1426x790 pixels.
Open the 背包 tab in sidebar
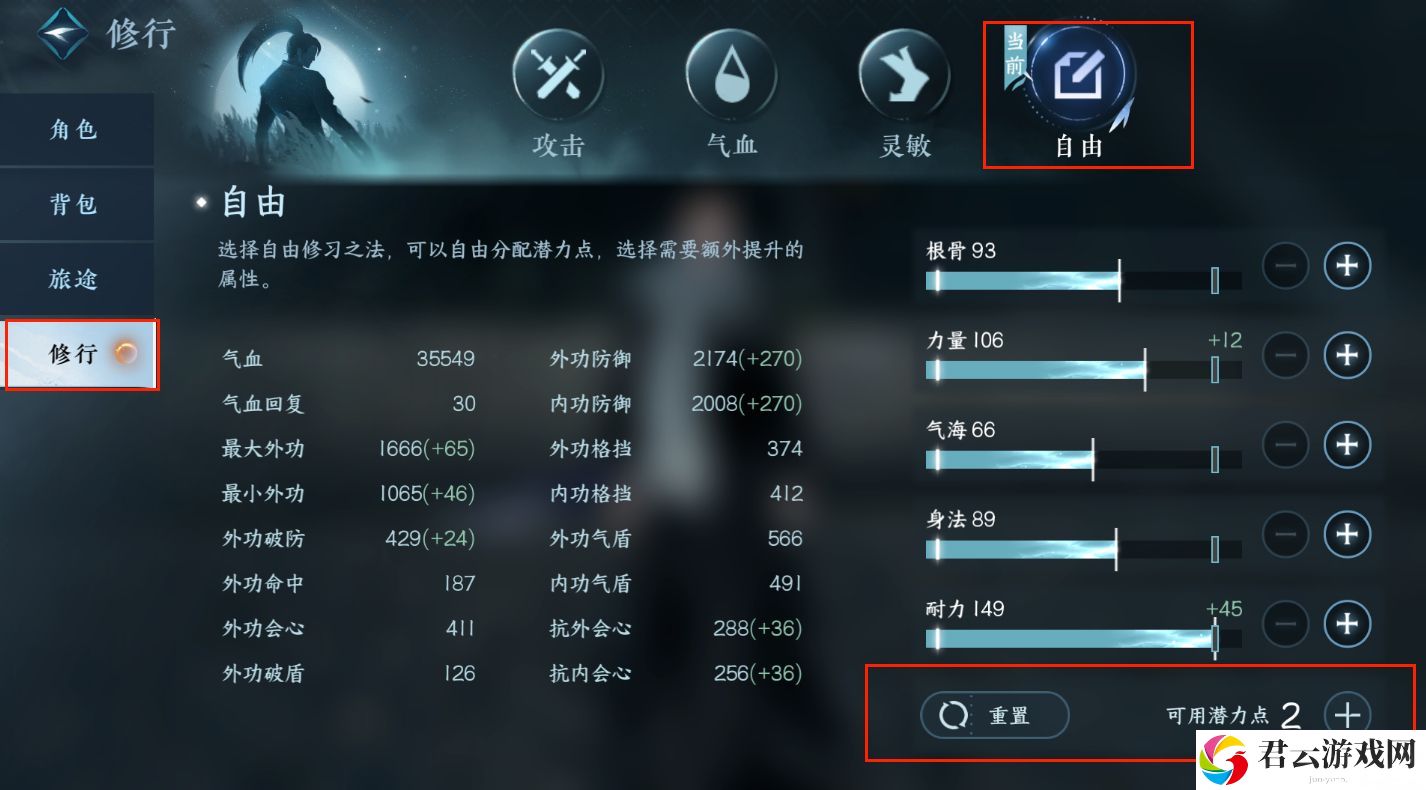click(77, 205)
